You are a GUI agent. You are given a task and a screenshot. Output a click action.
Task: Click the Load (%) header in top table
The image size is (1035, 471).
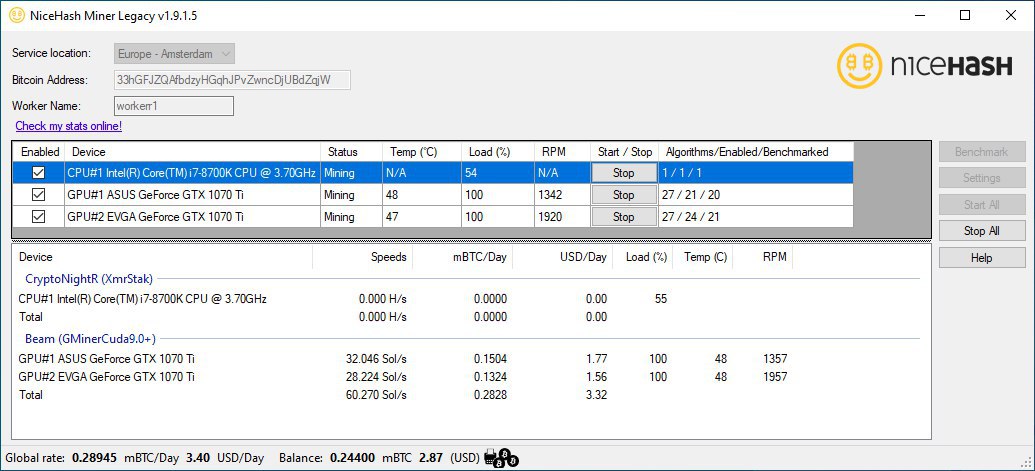point(497,152)
